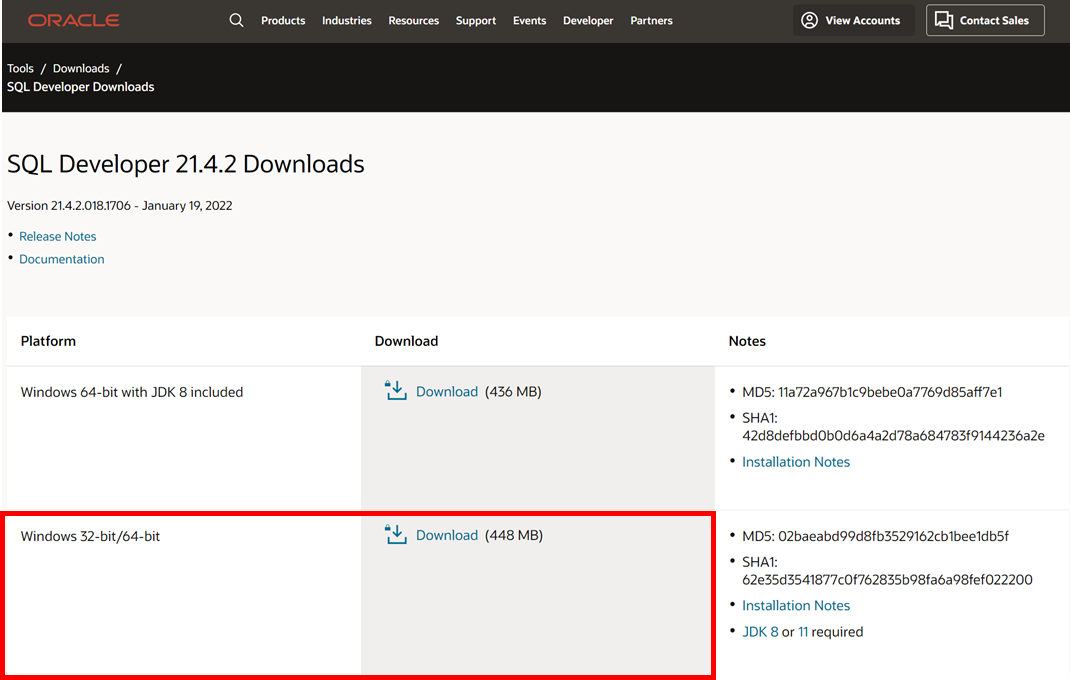Click the Download column header
The image size is (1070, 680).
click(x=406, y=341)
